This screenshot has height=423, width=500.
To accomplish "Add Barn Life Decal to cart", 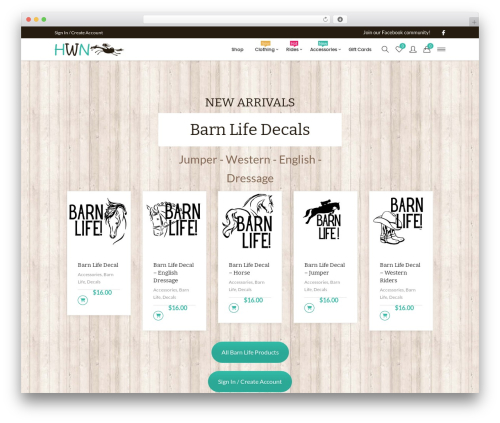I will tap(83, 300).
